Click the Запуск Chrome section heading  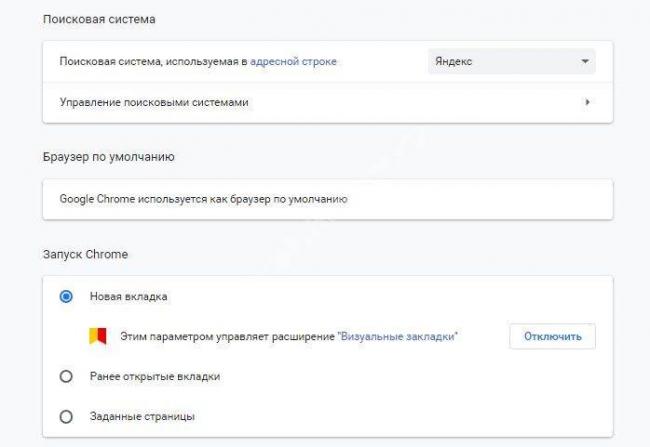click(x=85, y=254)
